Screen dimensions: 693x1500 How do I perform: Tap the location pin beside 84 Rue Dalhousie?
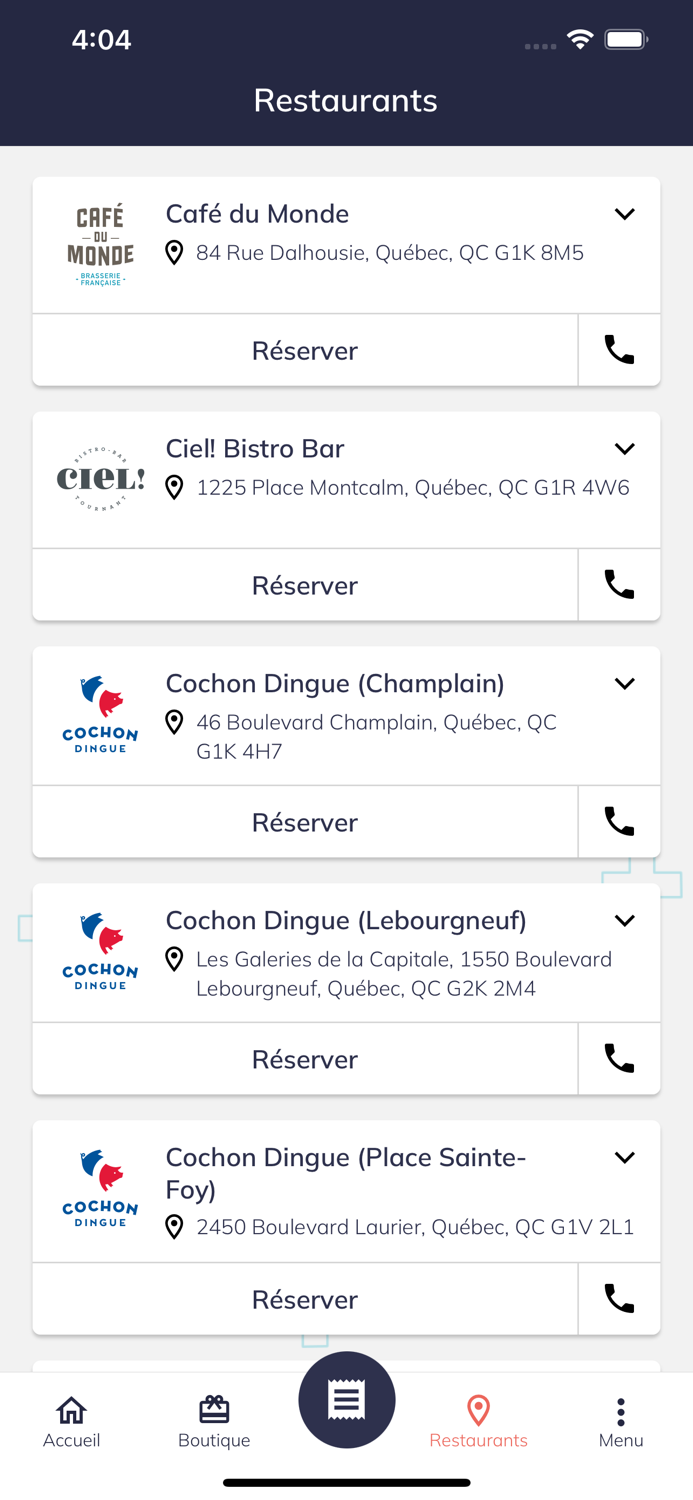175,253
